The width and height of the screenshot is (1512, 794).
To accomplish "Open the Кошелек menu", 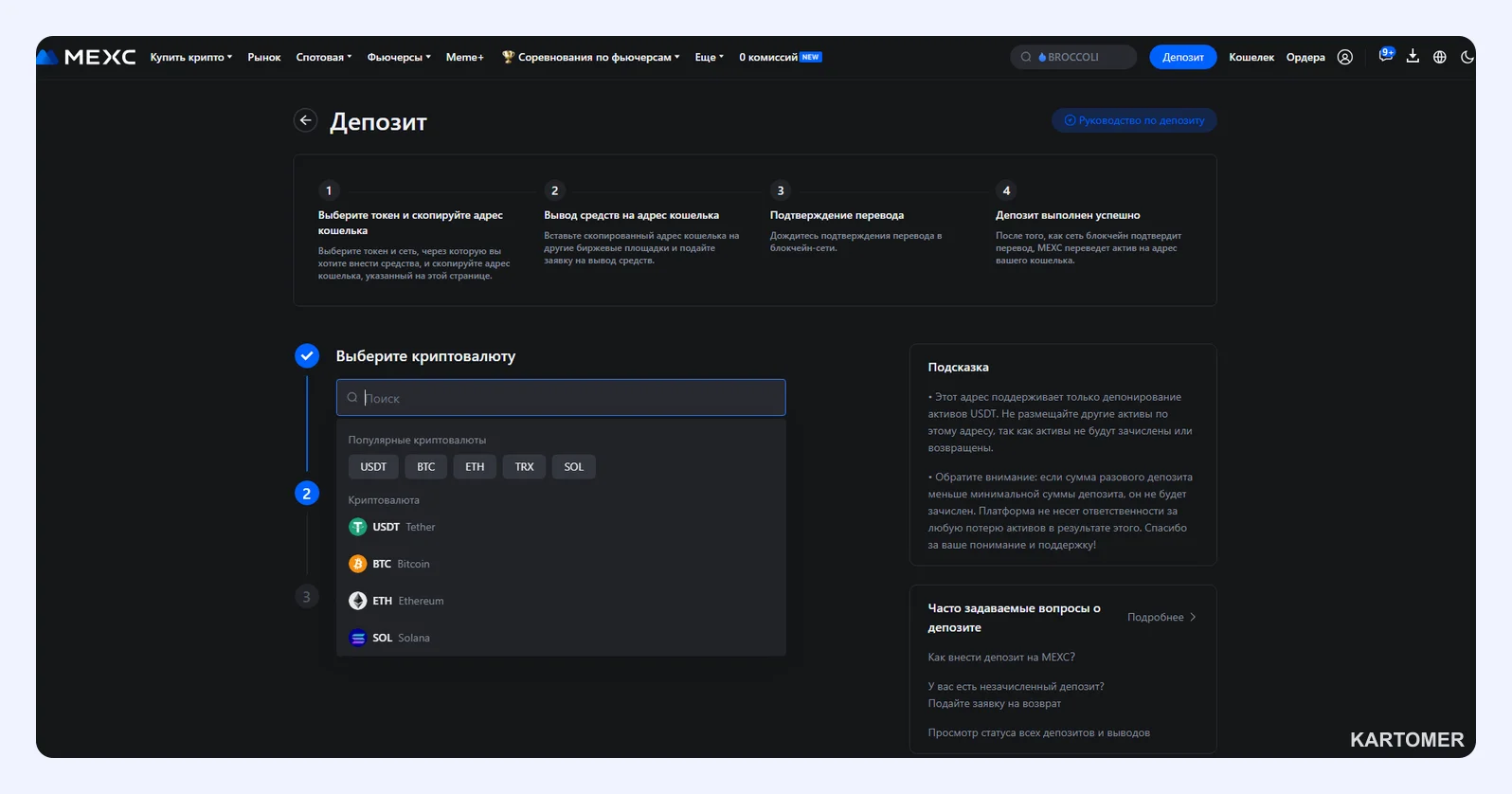I will (1251, 57).
